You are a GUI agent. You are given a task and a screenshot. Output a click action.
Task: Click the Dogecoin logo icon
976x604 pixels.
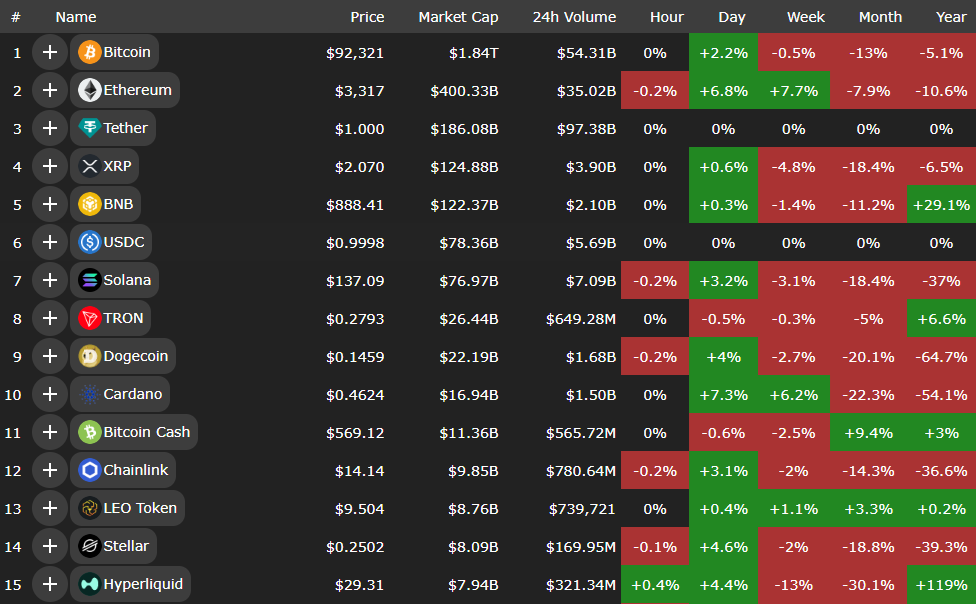pos(90,356)
